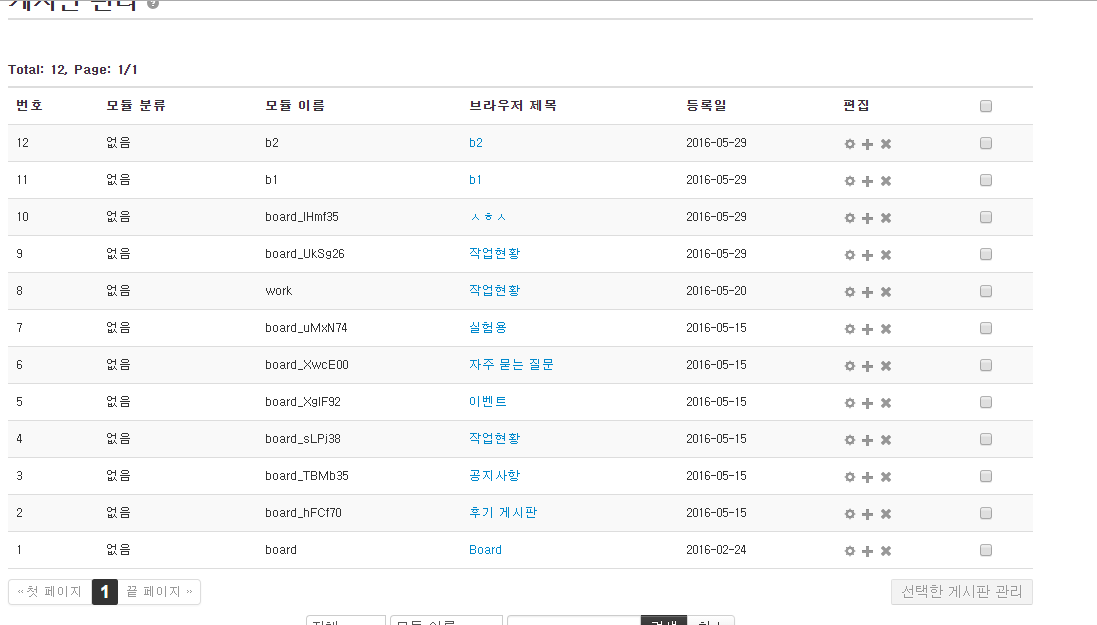Toggle the select-all checkbox in table header
This screenshot has width=1097, height=625.
(986, 106)
